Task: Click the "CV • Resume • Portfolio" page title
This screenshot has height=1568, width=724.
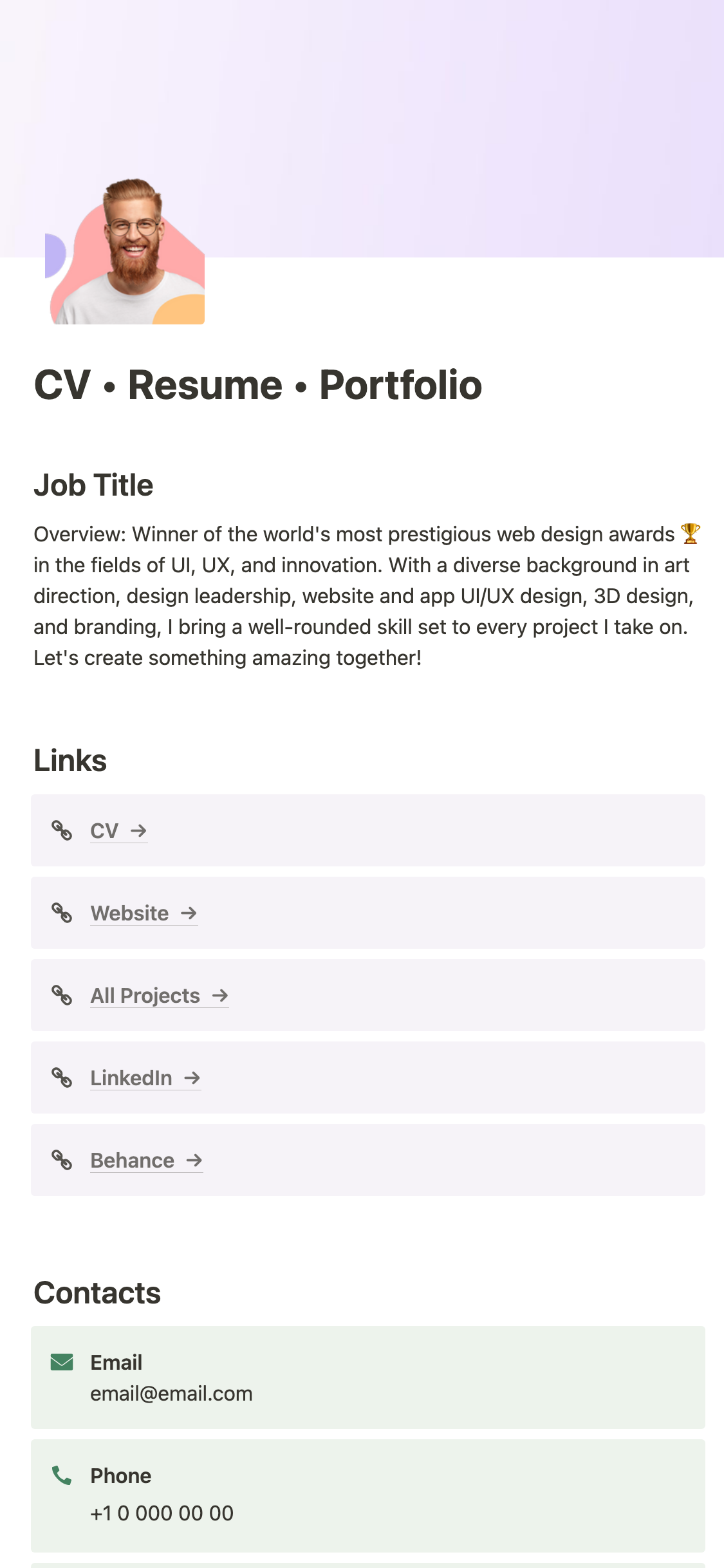Action: [x=257, y=385]
